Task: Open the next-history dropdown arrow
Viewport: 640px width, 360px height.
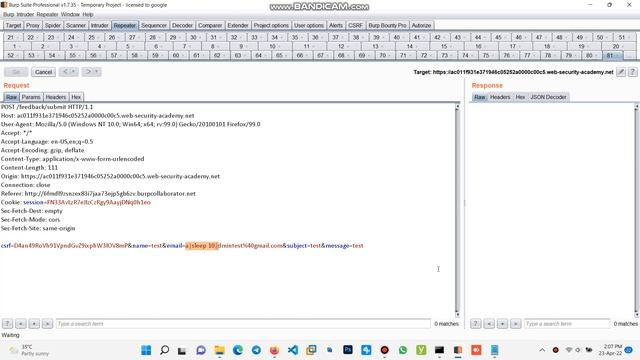Action: [x=97, y=72]
